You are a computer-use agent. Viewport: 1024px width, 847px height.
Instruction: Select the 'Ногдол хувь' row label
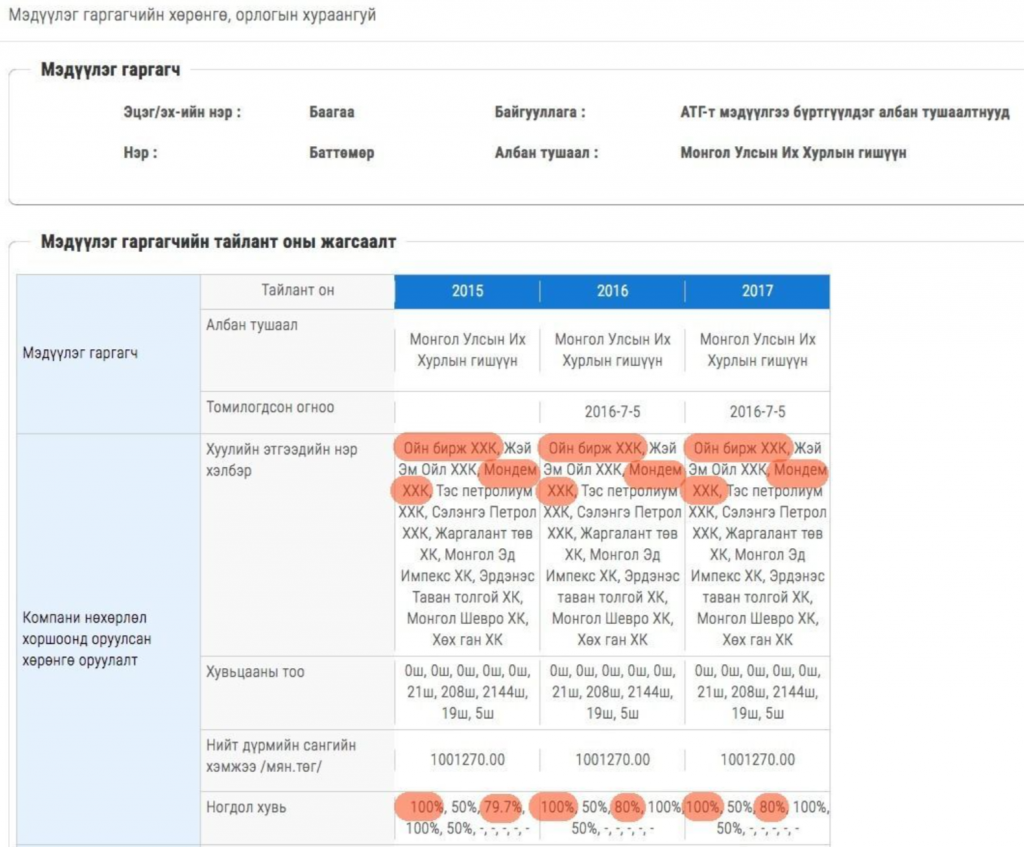click(246, 808)
